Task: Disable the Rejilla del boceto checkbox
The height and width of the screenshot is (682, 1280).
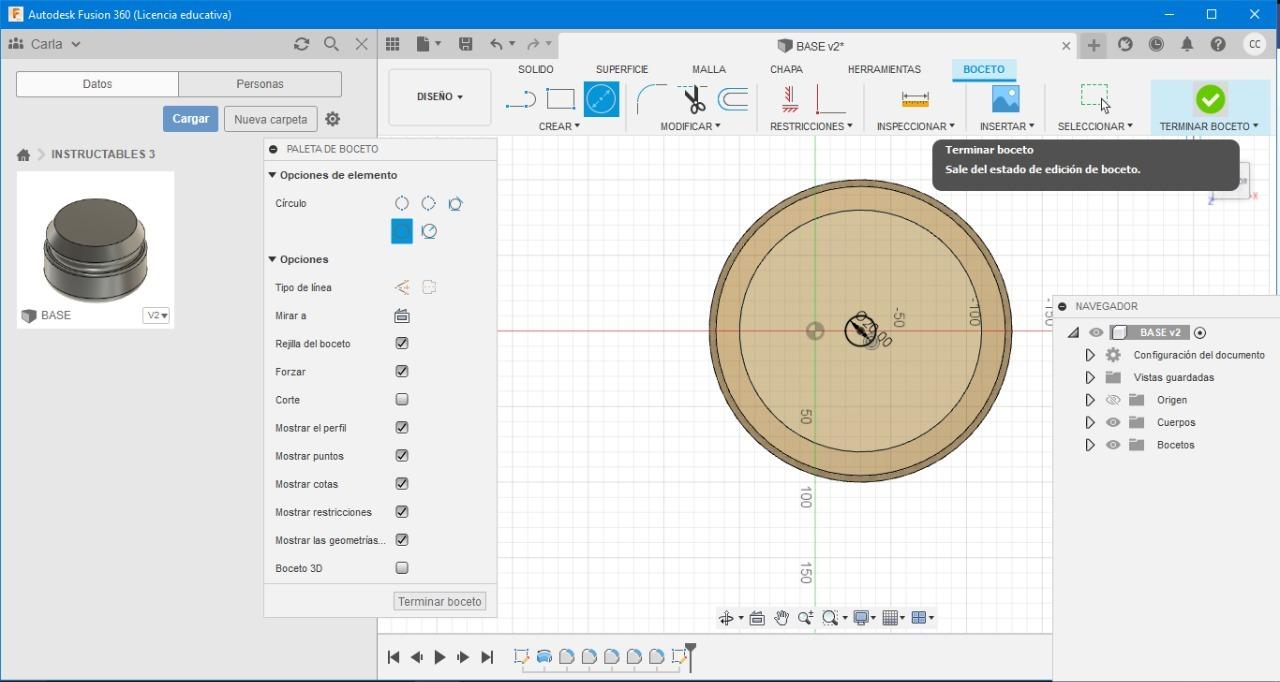Action: [402, 343]
